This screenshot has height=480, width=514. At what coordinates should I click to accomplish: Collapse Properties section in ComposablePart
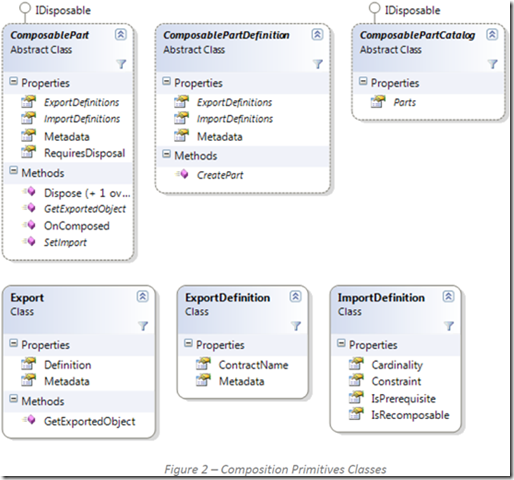tap(13, 81)
